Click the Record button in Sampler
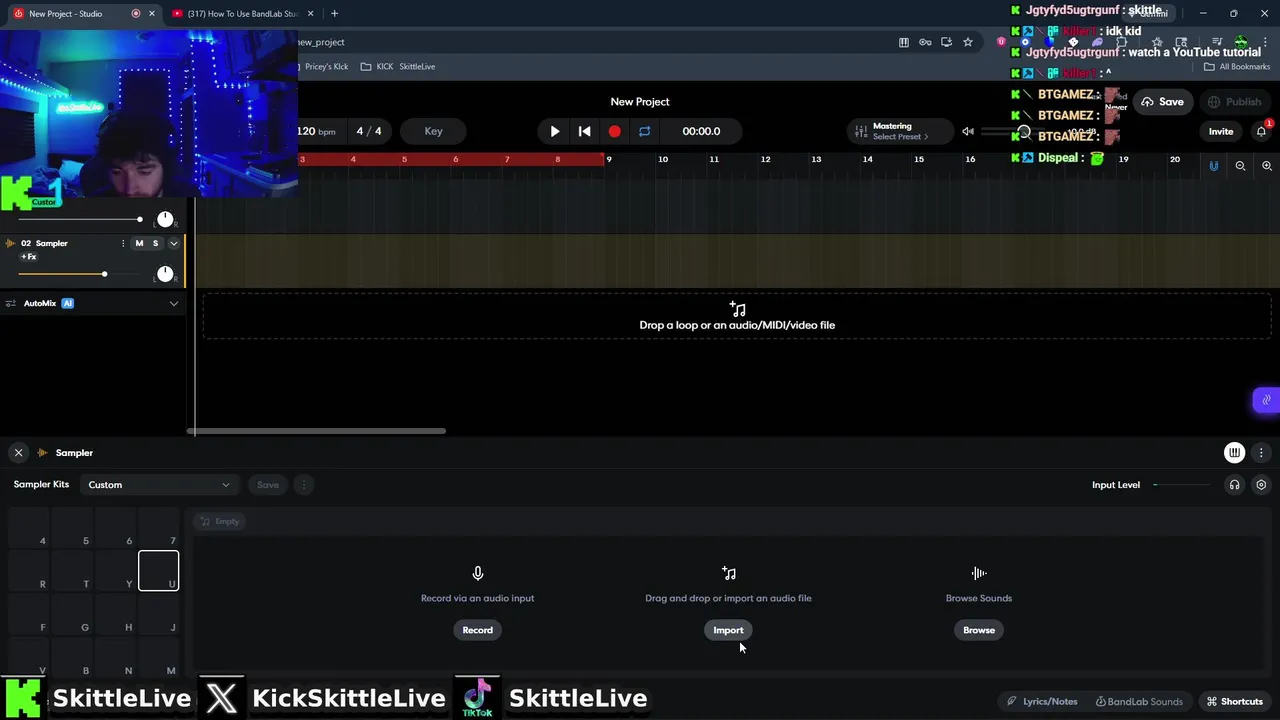This screenshot has height=720, width=1280. click(478, 630)
